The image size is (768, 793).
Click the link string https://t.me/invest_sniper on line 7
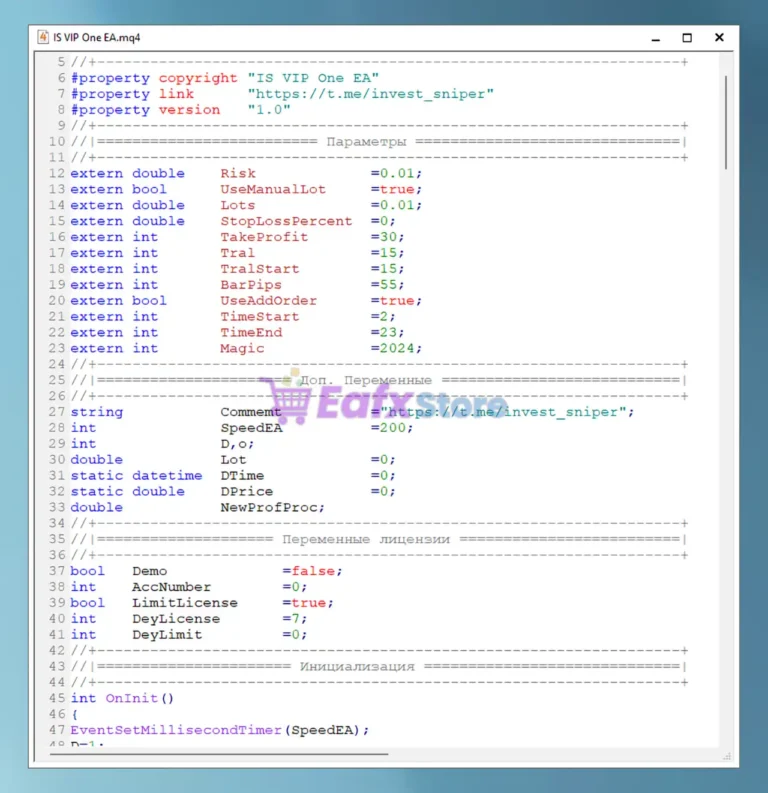coord(370,94)
